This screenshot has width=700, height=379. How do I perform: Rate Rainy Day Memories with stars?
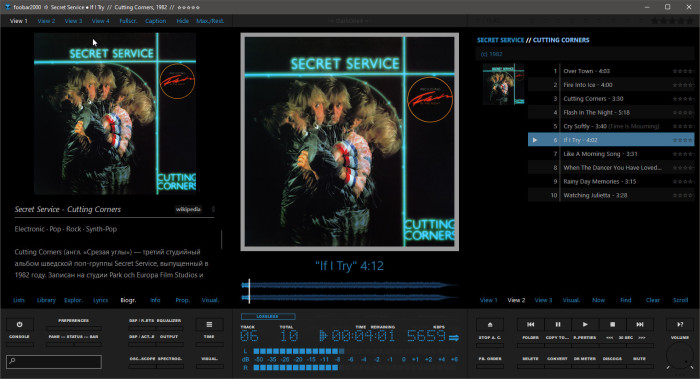coord(683,182)
